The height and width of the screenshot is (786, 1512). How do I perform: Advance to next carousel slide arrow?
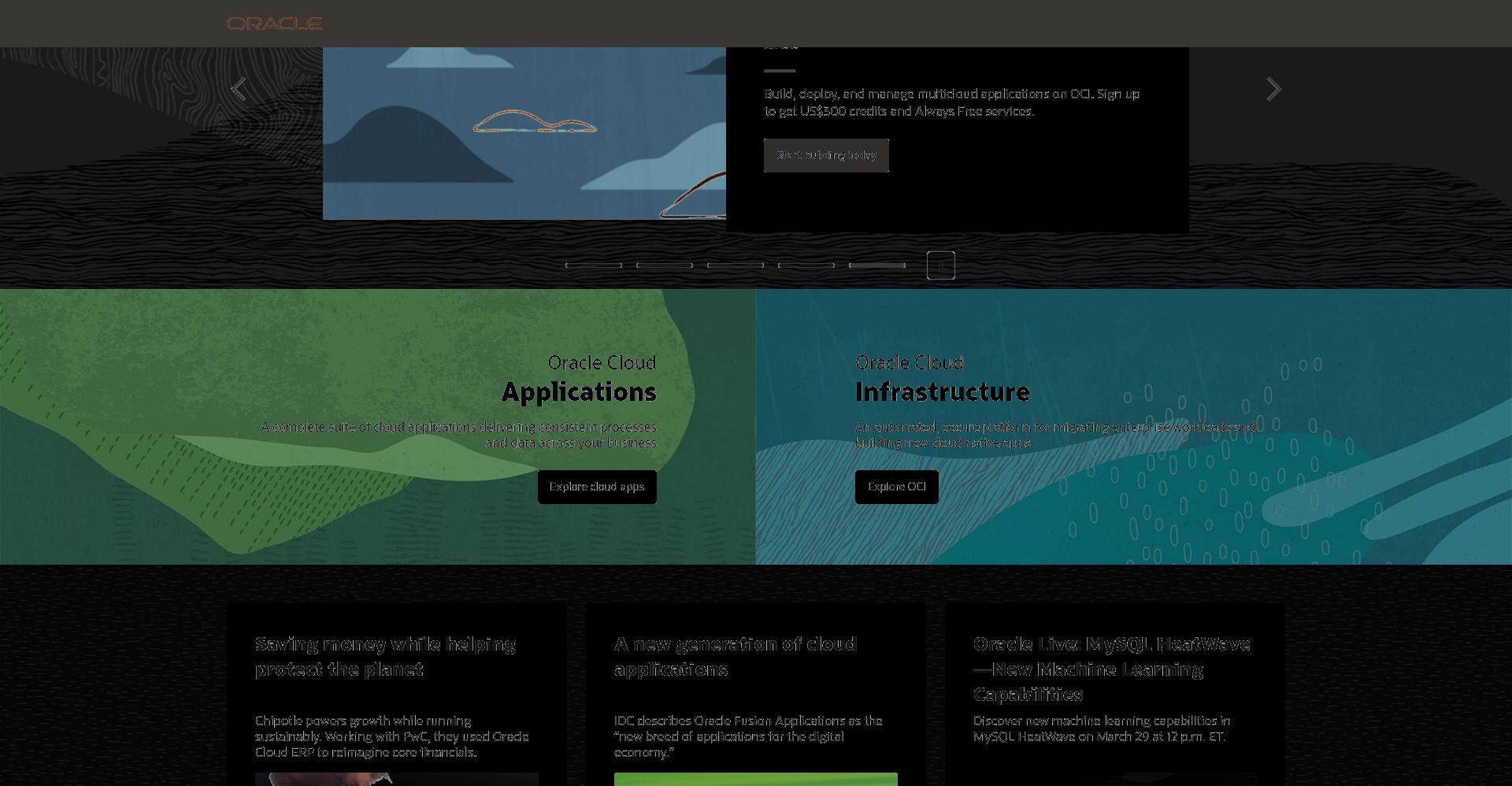coord(1273,89)
